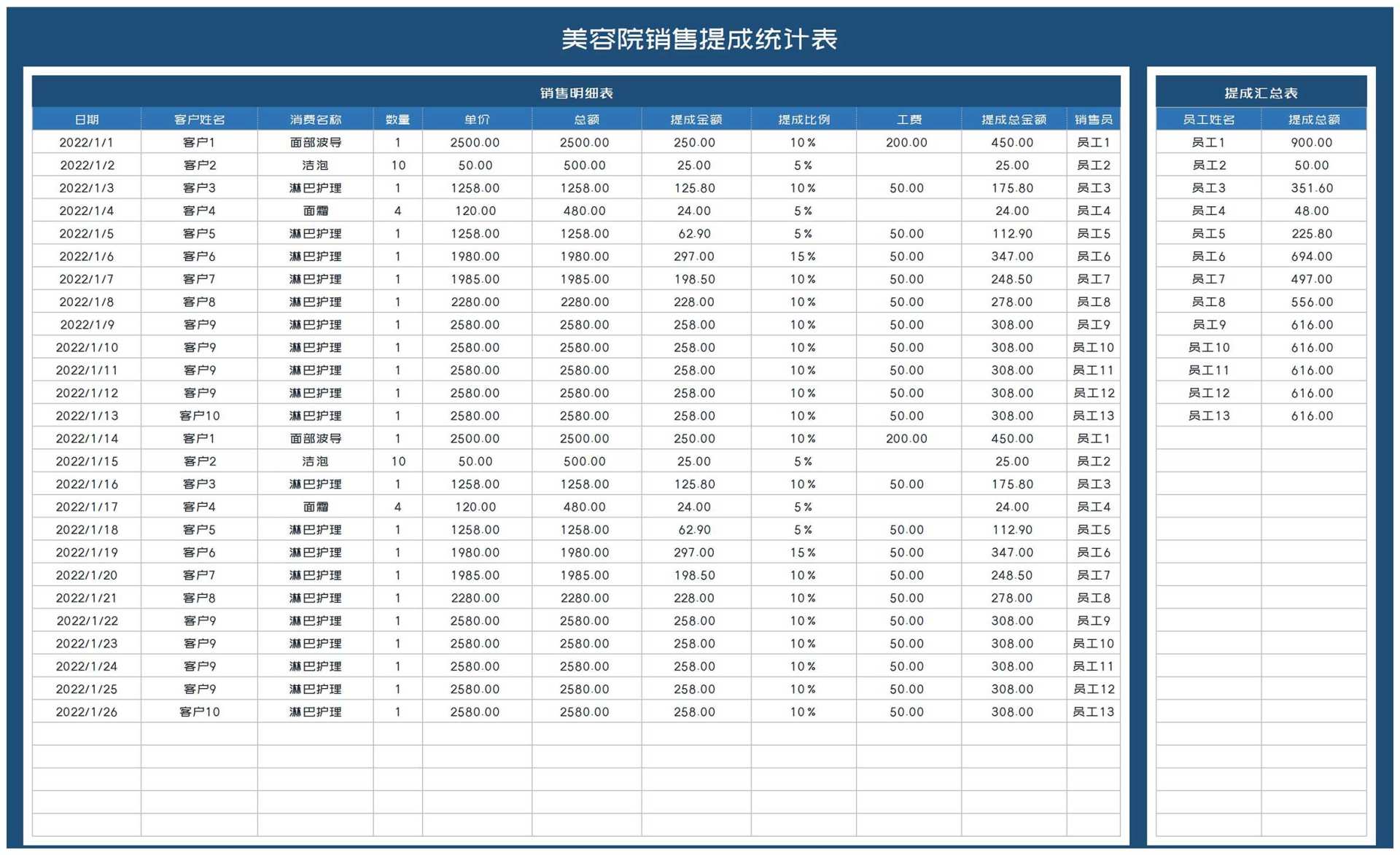Click the 提成总金额 column header
Image resolution: width=1400 pixels, height=855 pixels.
point(1014,119)
